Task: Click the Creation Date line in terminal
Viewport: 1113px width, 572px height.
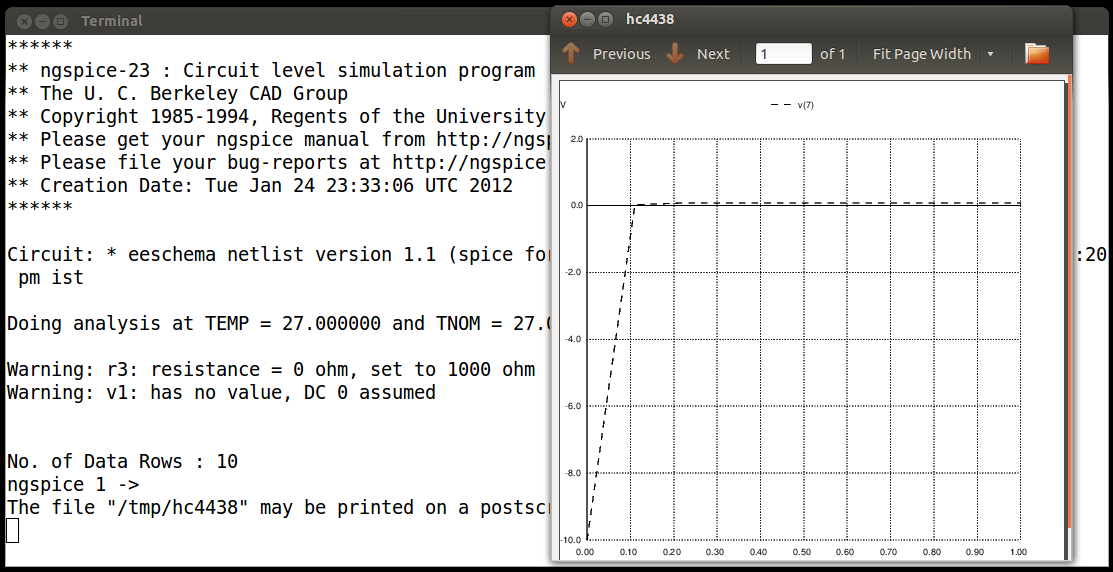Action: 259,186
